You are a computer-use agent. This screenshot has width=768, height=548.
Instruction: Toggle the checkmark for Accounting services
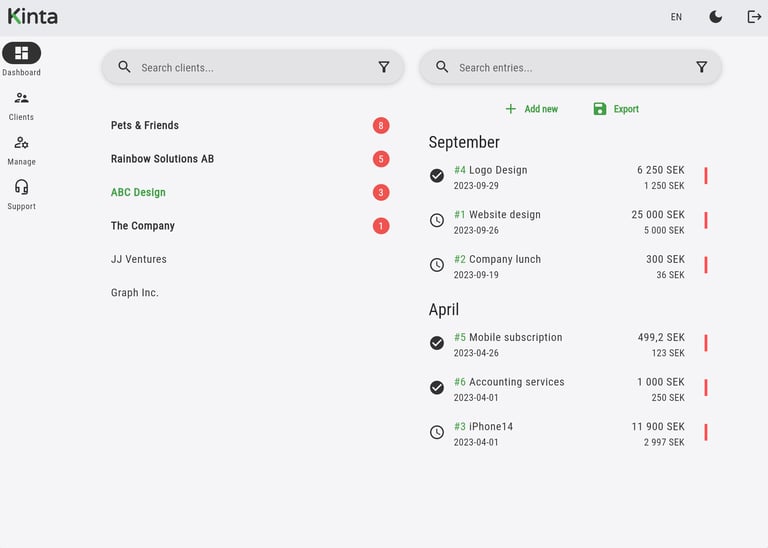pos(437,388)
